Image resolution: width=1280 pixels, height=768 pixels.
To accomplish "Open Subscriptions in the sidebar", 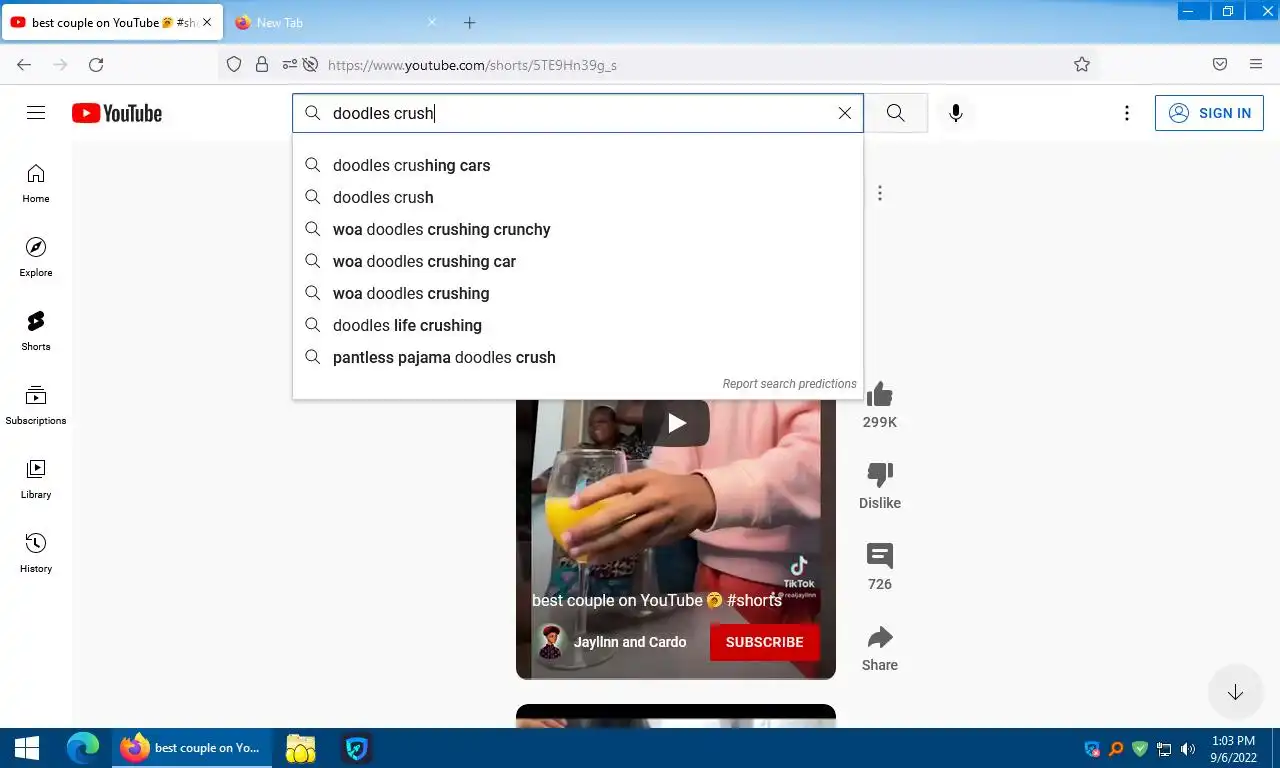I will point(36,405).
